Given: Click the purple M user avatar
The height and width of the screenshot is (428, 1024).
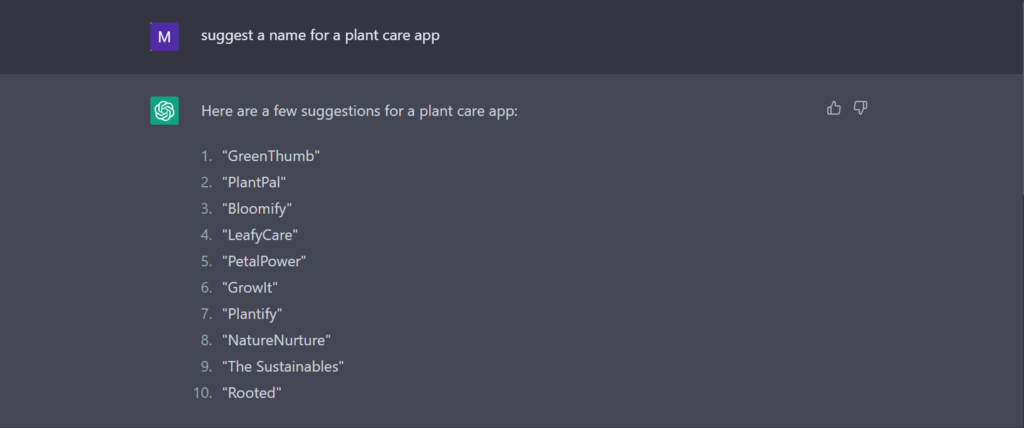Looking at the screenshot, I should (x=164, y=37).
